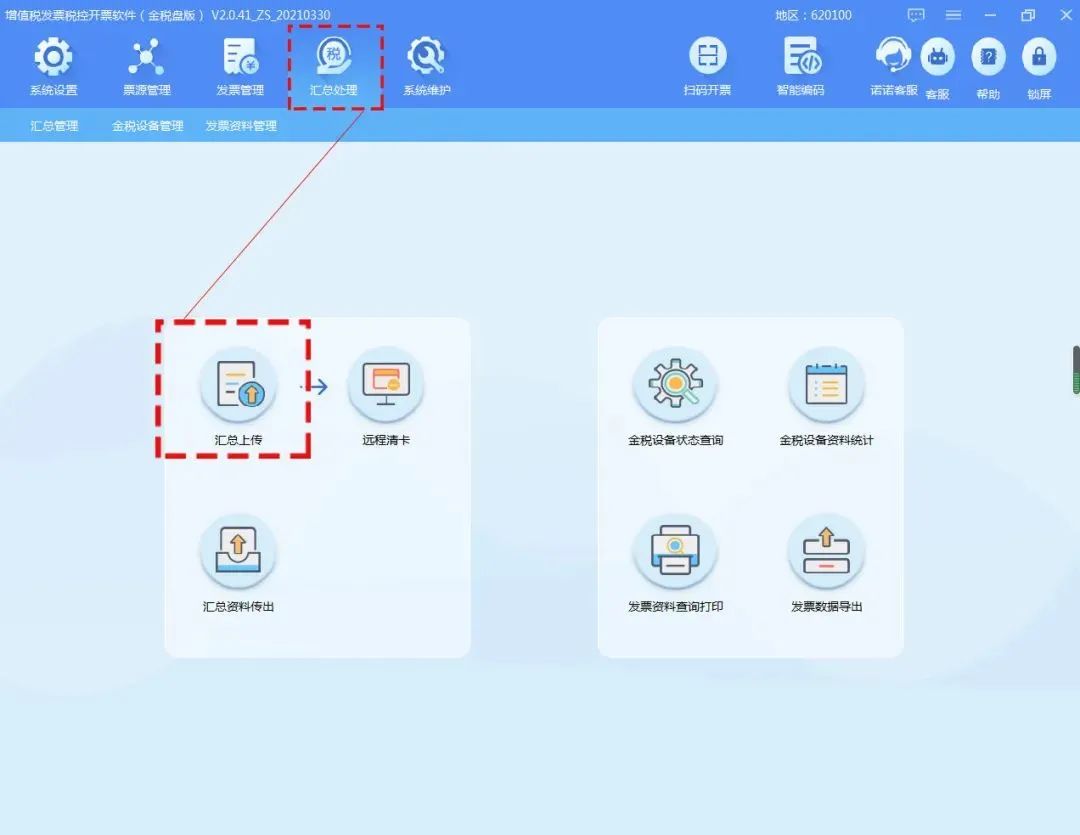
Task: Contact 诺诺客服 headset icon
Action: pos(893,55)
